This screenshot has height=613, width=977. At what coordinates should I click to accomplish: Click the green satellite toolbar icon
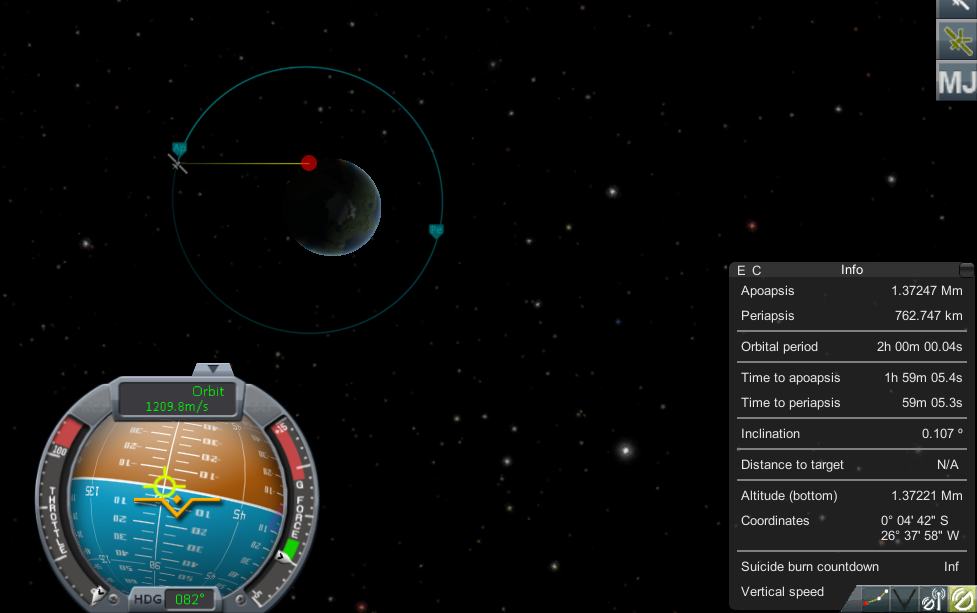pyautogui.click(x=956, y=40)
